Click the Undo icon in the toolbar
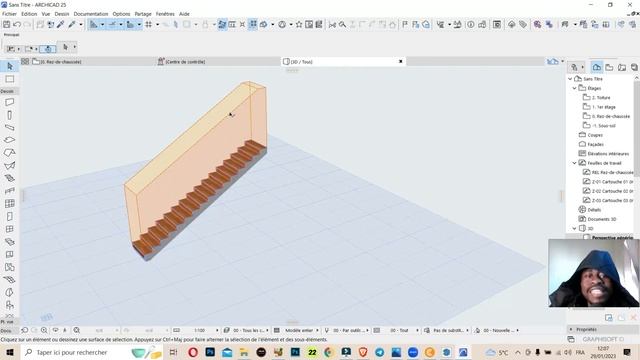This screenshot has width=640, height=360. 17,25
